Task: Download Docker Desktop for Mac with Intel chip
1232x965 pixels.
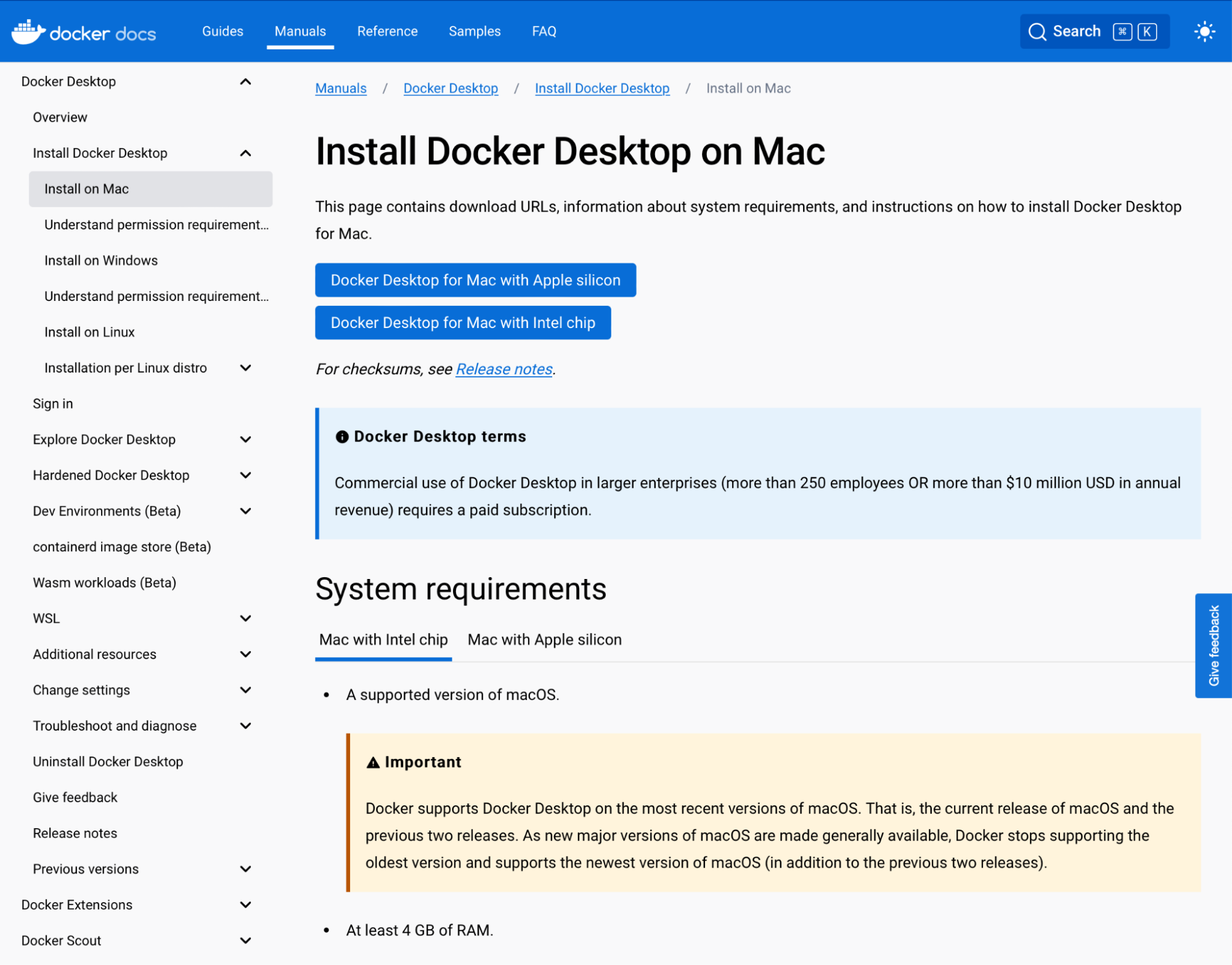Action: click(x=462, y=322)
